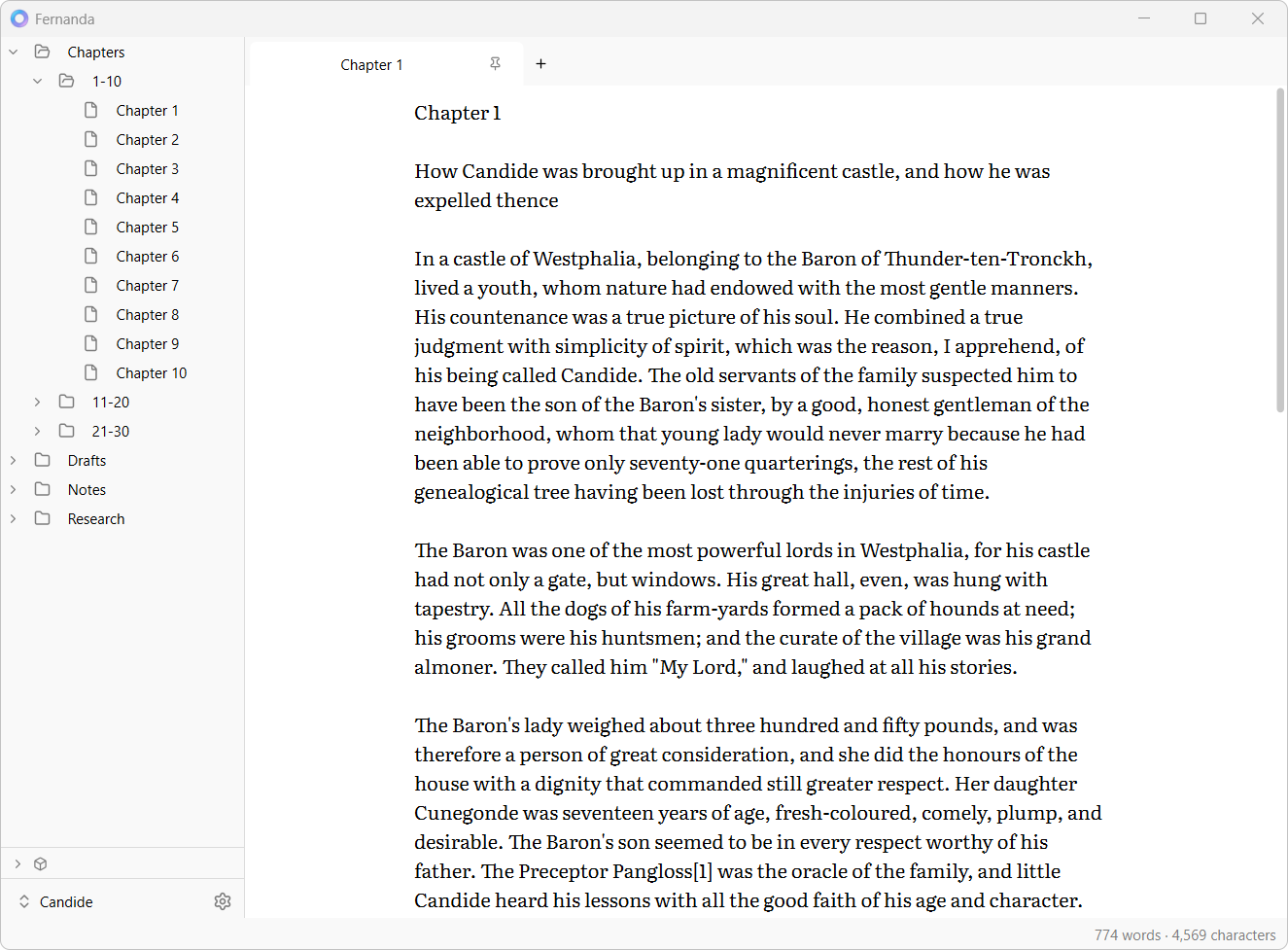Image resolution: width=1288 pixels, height=950 pixels.
Task: Expand the Notes folder chevron
Action: coord(14,489)
